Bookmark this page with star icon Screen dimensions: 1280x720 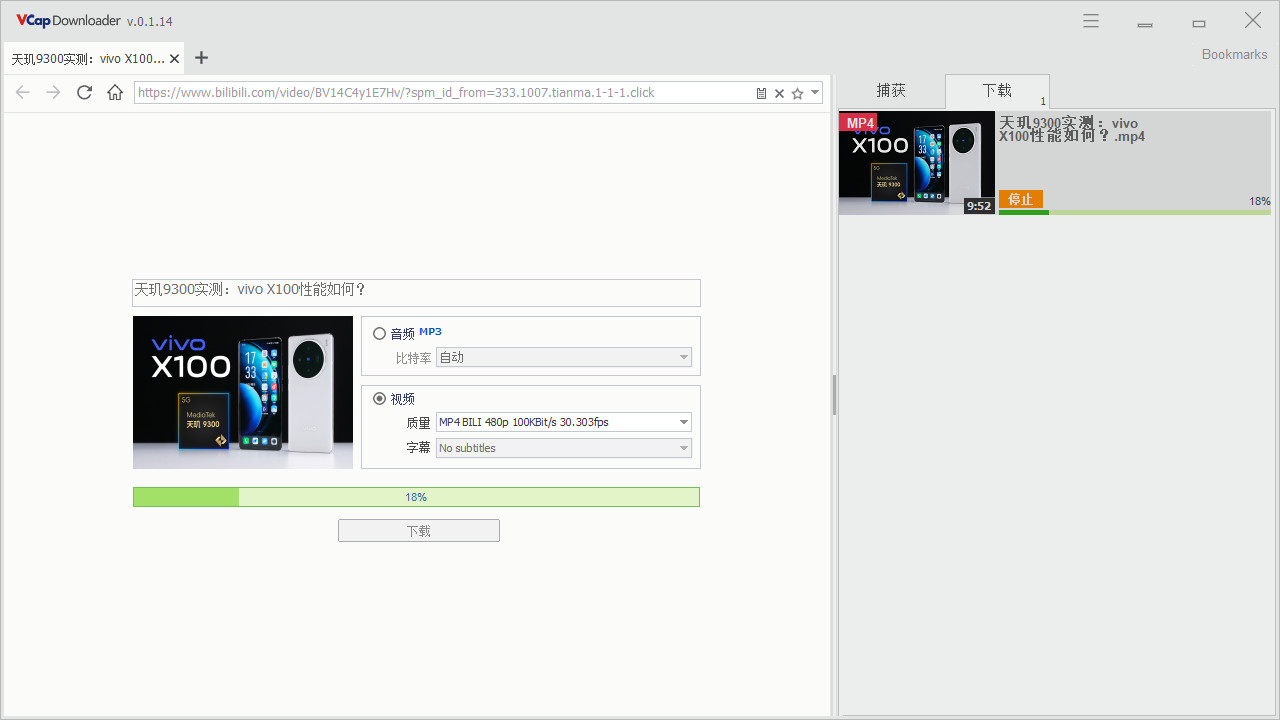tap(797, 93)
